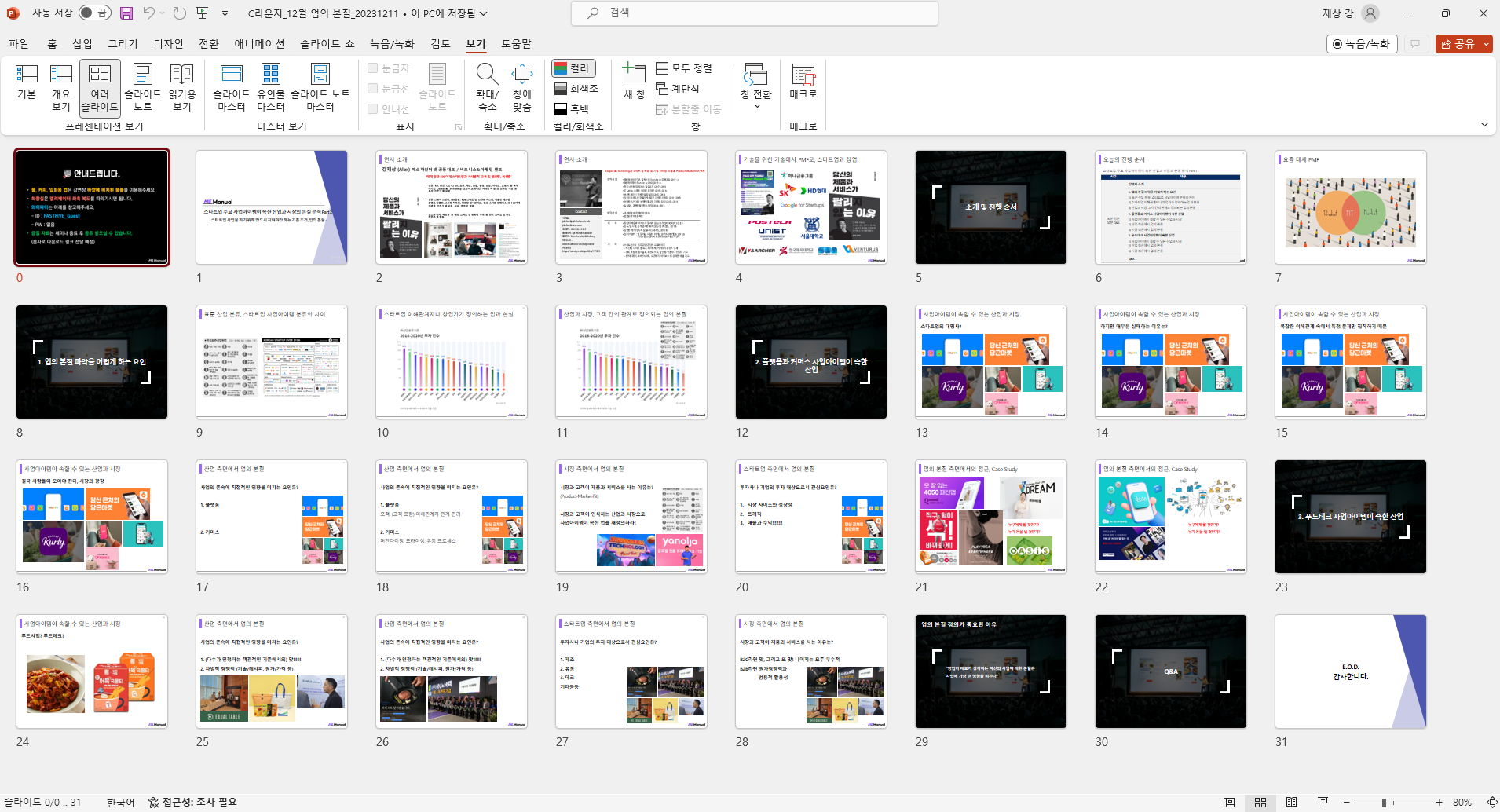Open the 슬라이드 노트 마스터 view

pyautogui.click(x=320, y=87)
